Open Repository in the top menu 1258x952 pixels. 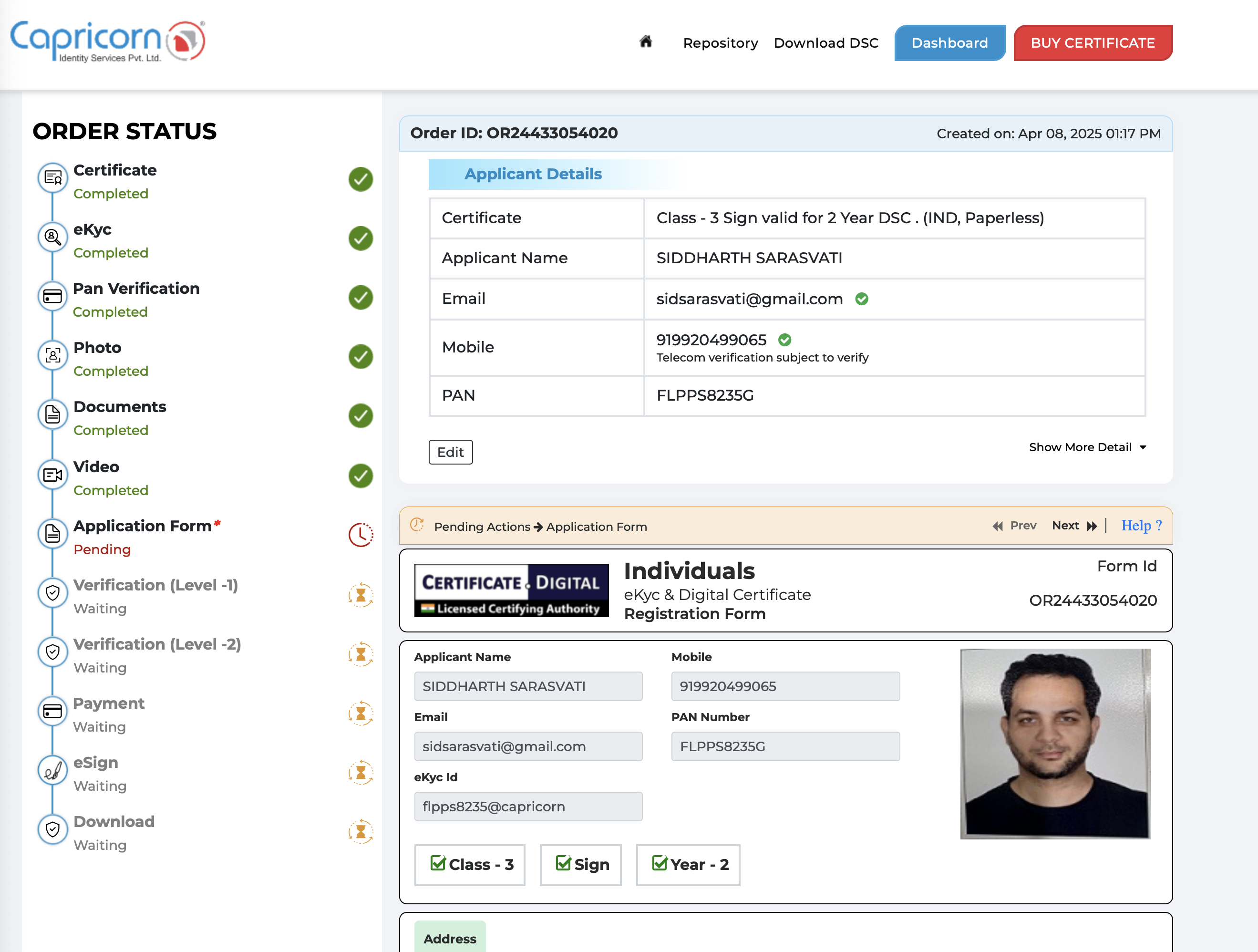click(720, 43)
